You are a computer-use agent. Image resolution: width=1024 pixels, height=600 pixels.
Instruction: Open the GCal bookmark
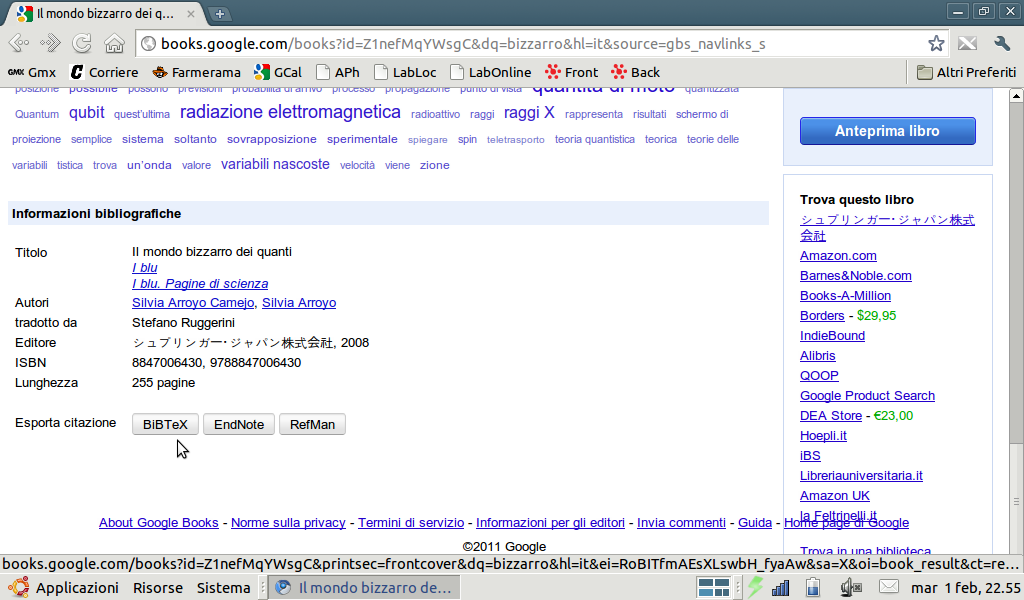point(278,72)
